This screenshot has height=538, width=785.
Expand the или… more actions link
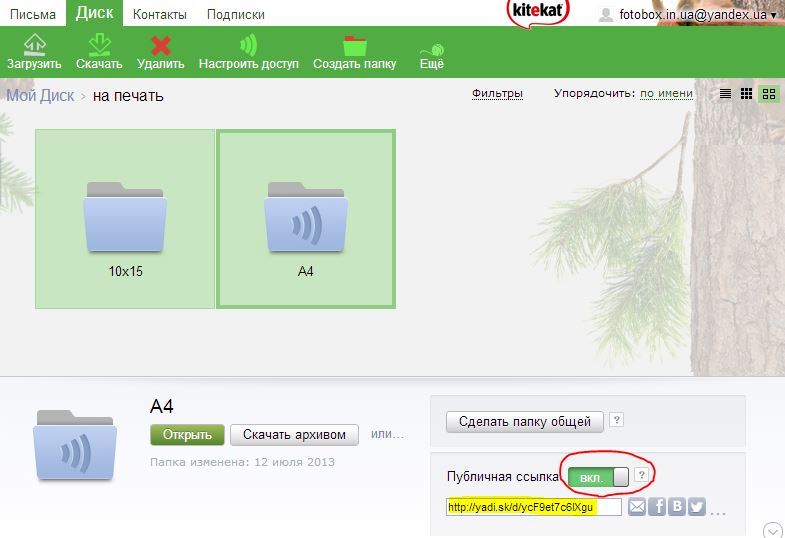tap(387, 434)
